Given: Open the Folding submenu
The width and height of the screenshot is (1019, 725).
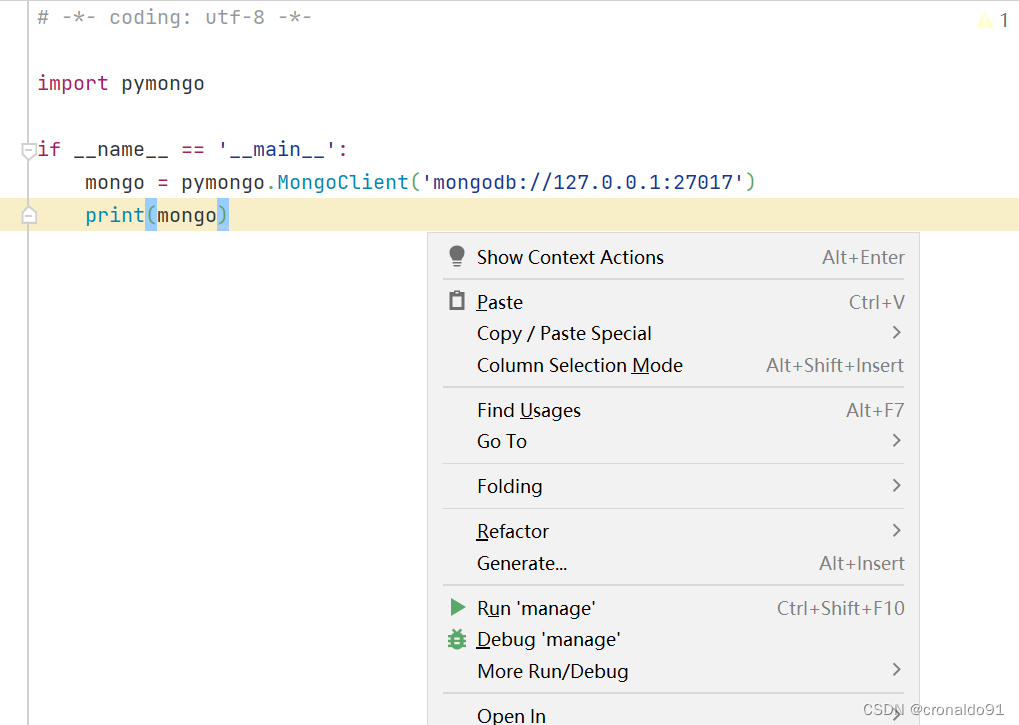Looking at the screenshot, I should click(x=673, y=486).
